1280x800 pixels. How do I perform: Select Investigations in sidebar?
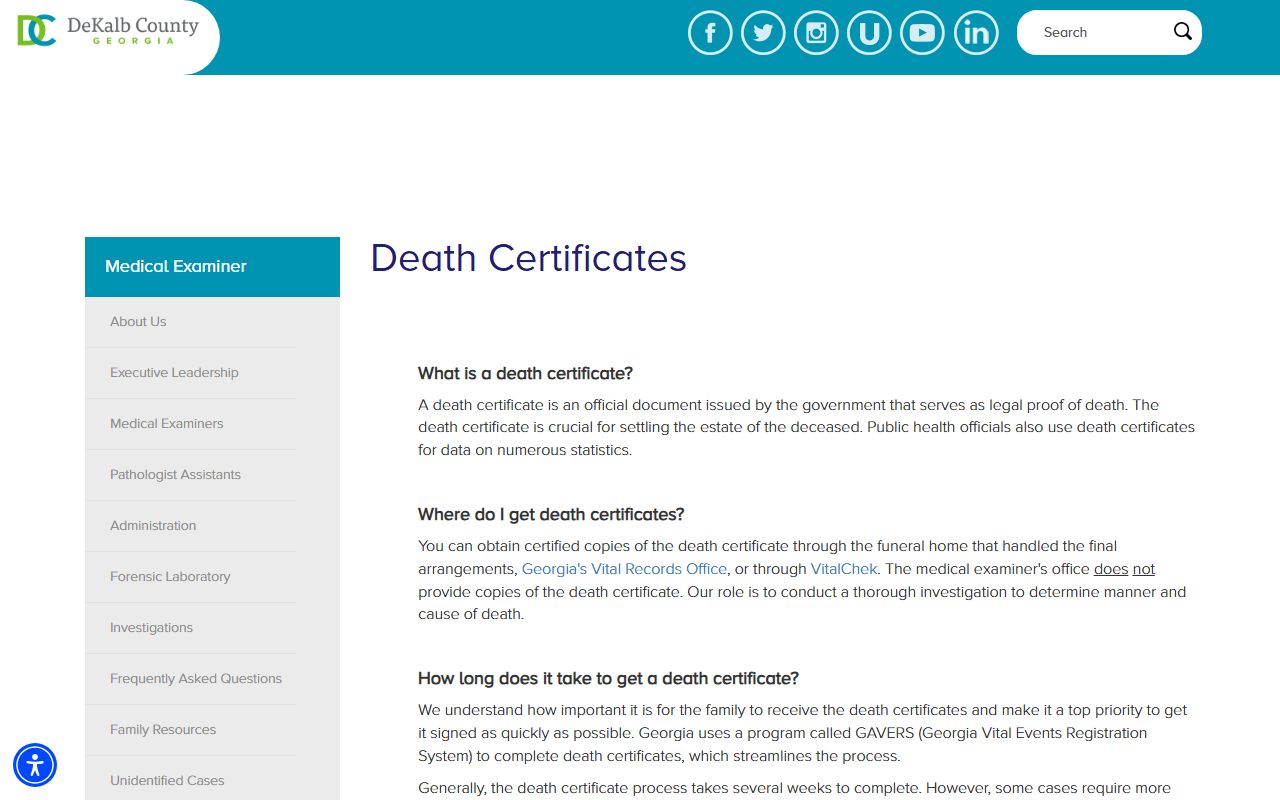click(x=151, y=628)
